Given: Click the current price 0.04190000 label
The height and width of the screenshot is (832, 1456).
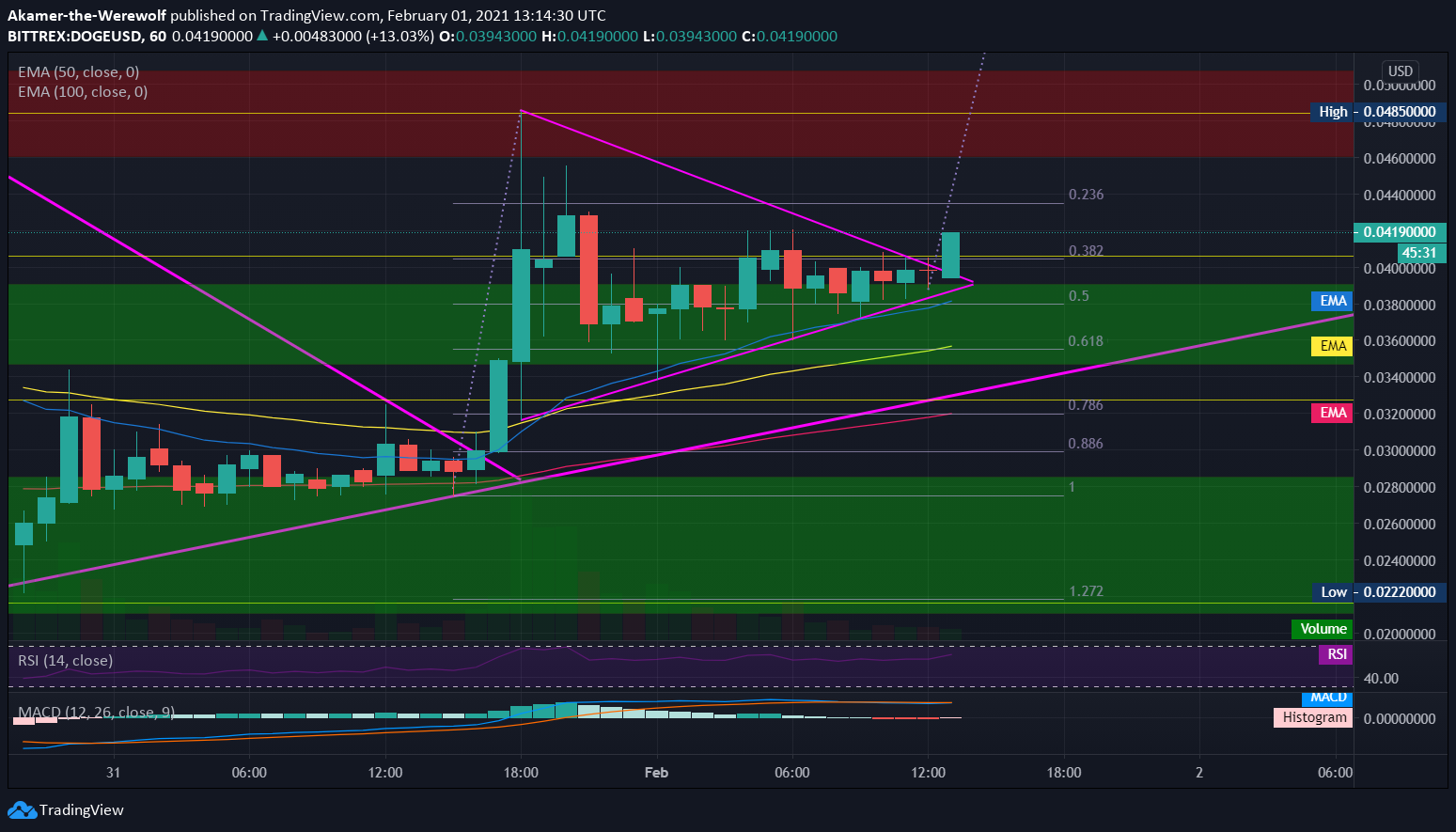Looking at the screenshot, I should 1399,232.
